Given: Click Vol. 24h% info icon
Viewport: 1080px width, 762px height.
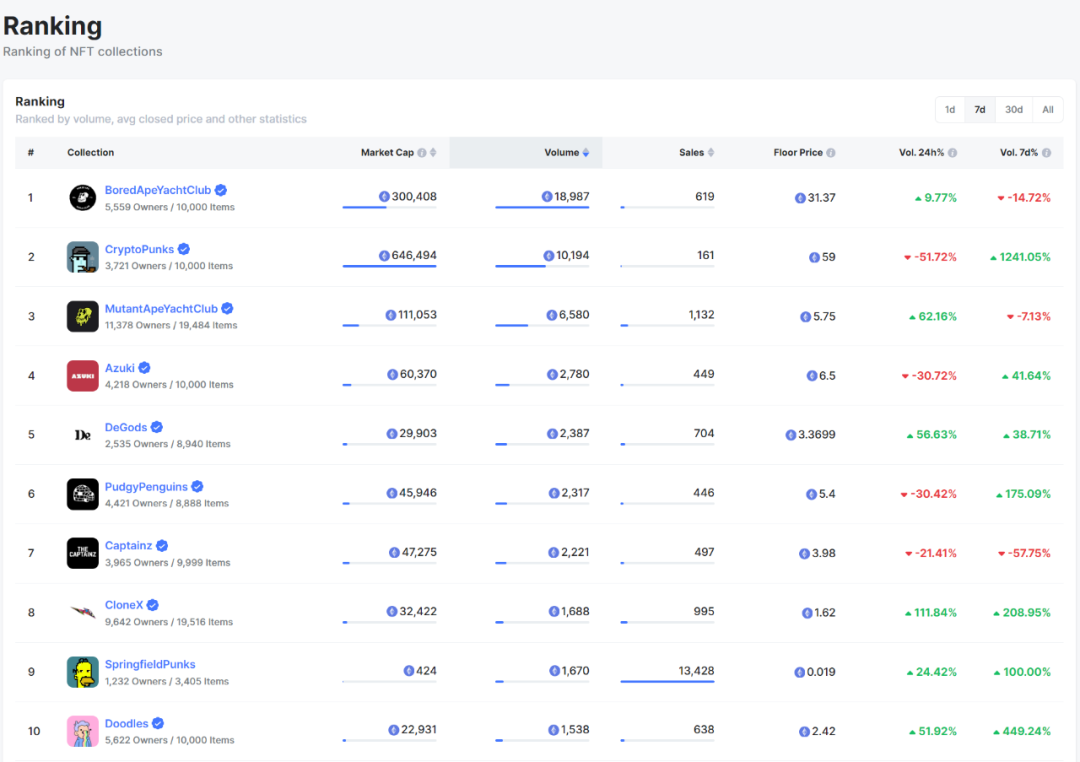Looking at the screenshot, I should click(952, 153).
